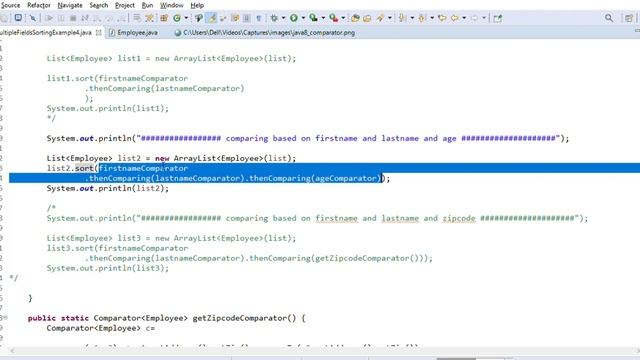This screenshot has height=360, width=640.
Task: Toggle Block Selection mode icon
Action: 247,18
